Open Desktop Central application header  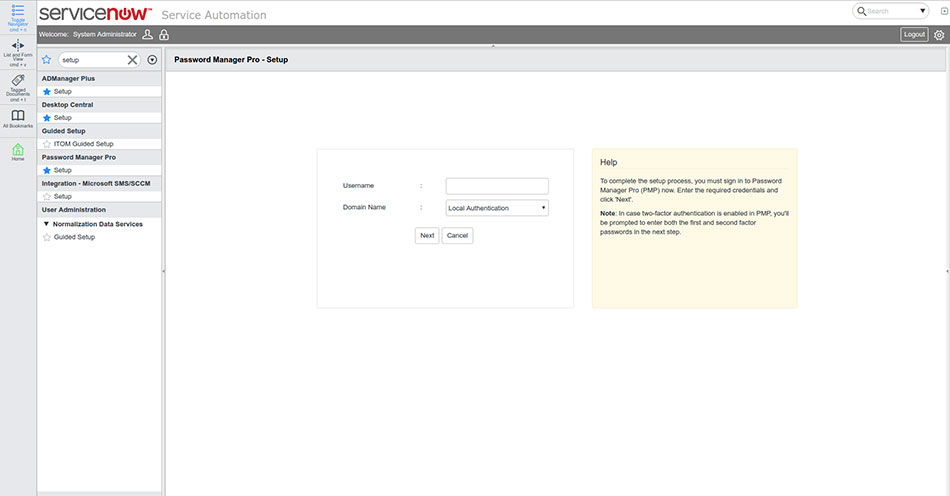pos(99,104)
